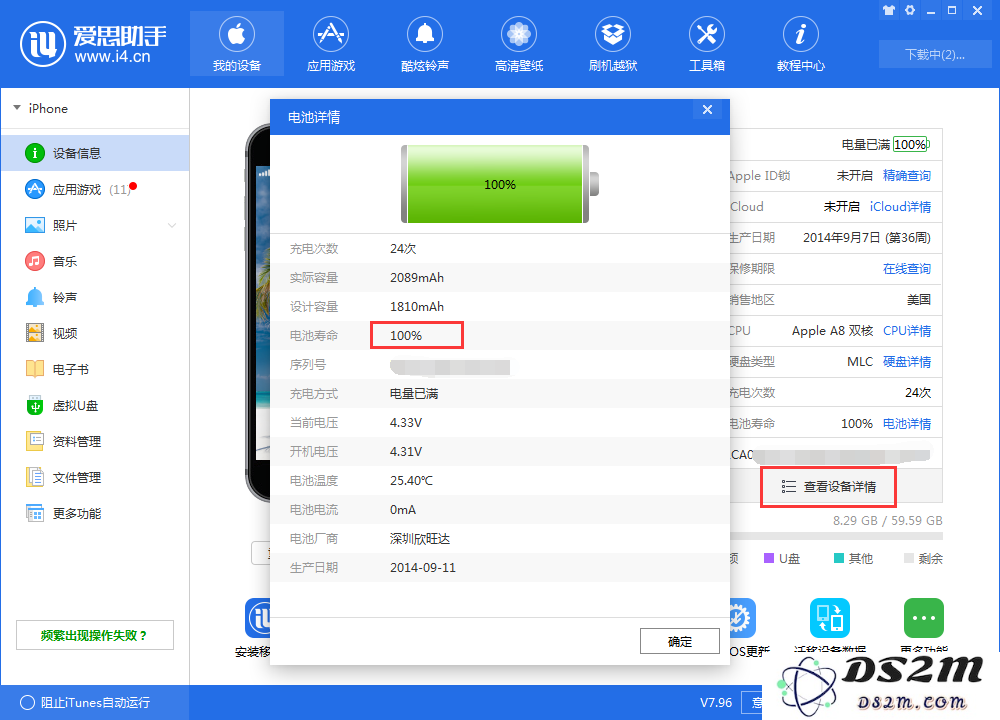Click the green 更多功能 shortcut icon
This screenshot has height=720, width=1000.
pyautogui.click(x=923, y=618)
